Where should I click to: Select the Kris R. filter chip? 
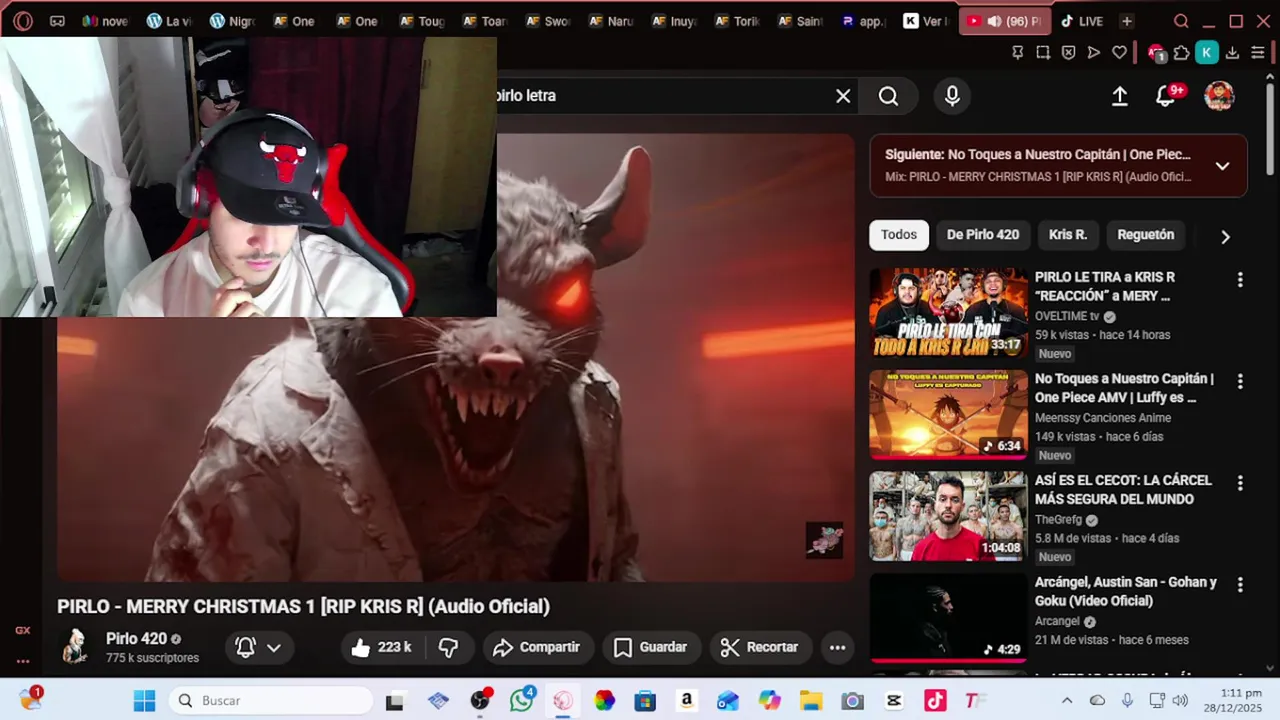point(1068,235)
